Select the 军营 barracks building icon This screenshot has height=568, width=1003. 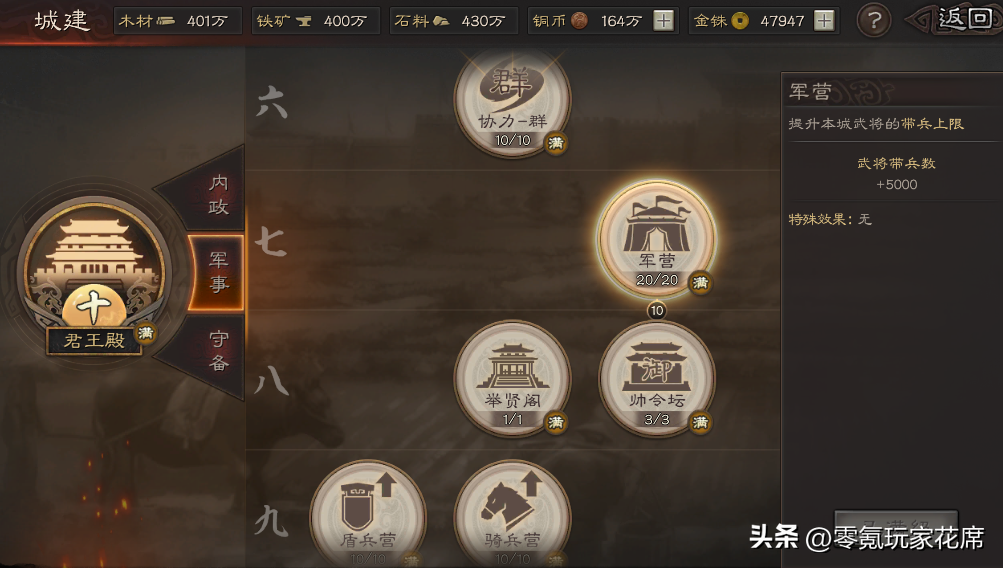point(657,241)
